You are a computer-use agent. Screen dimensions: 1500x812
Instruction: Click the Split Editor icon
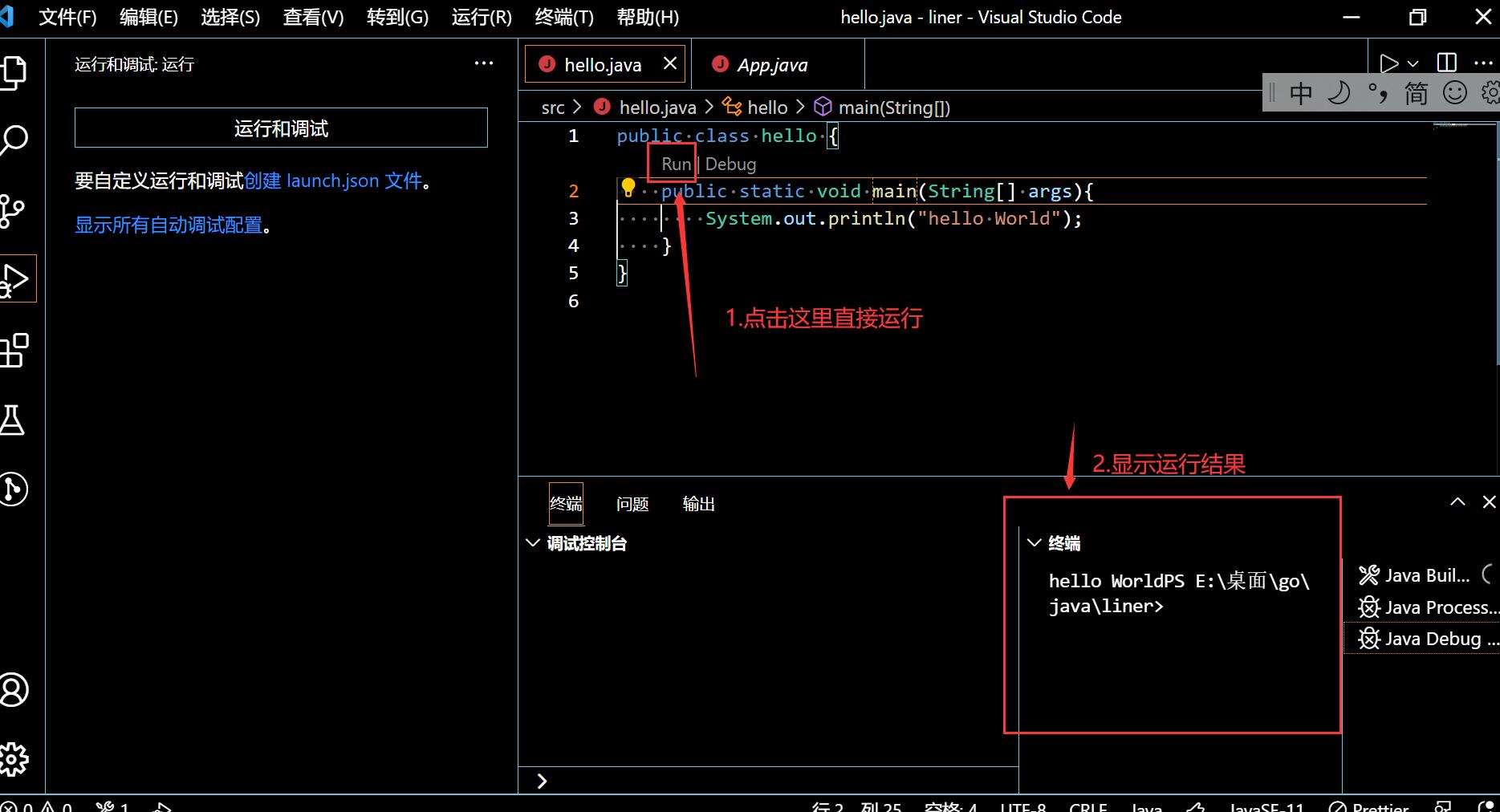coord(1445,63)
